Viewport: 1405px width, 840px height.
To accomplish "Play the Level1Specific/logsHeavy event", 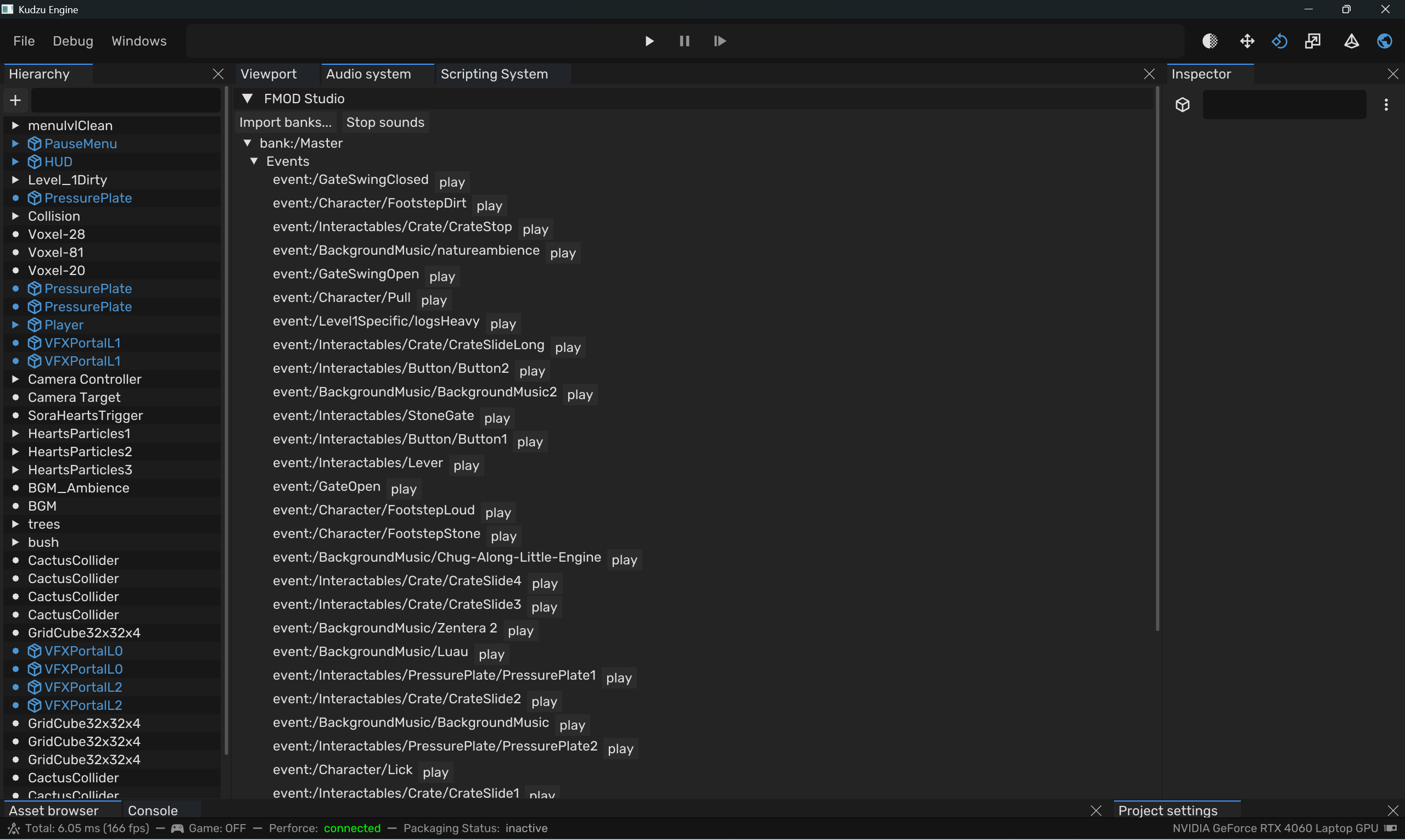I will 503,324.
